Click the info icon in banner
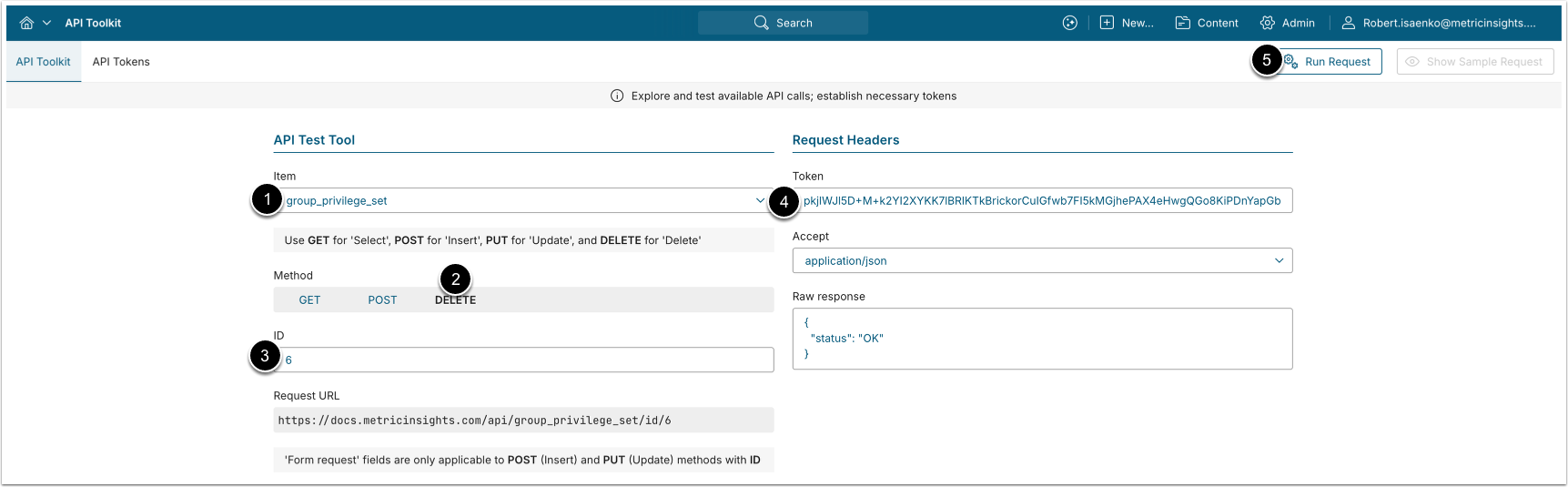 617,96
